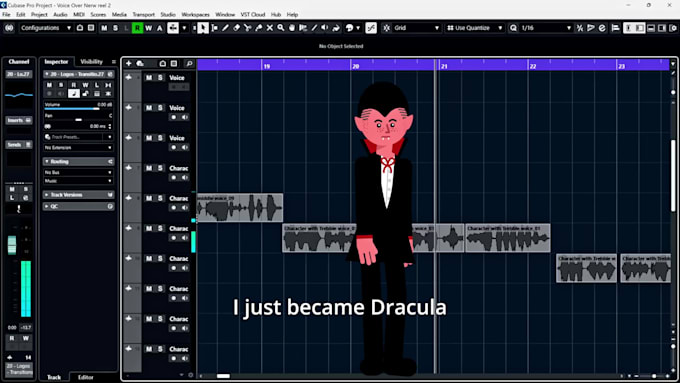Click the Add Track plus icon

(128, 63)
